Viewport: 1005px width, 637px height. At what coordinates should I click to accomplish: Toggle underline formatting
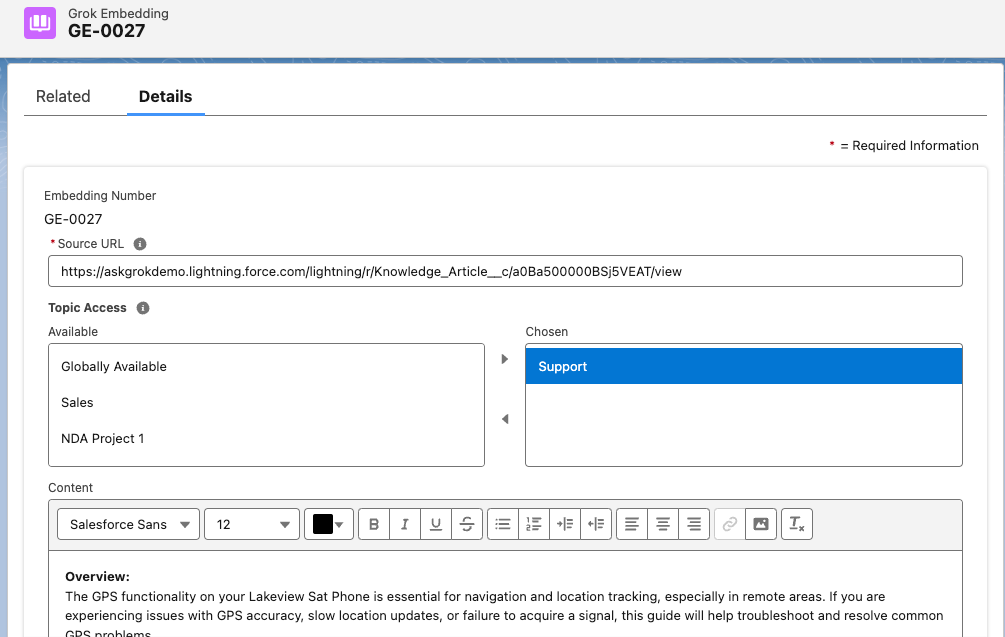pyautogui.click(x=436, y=524)
